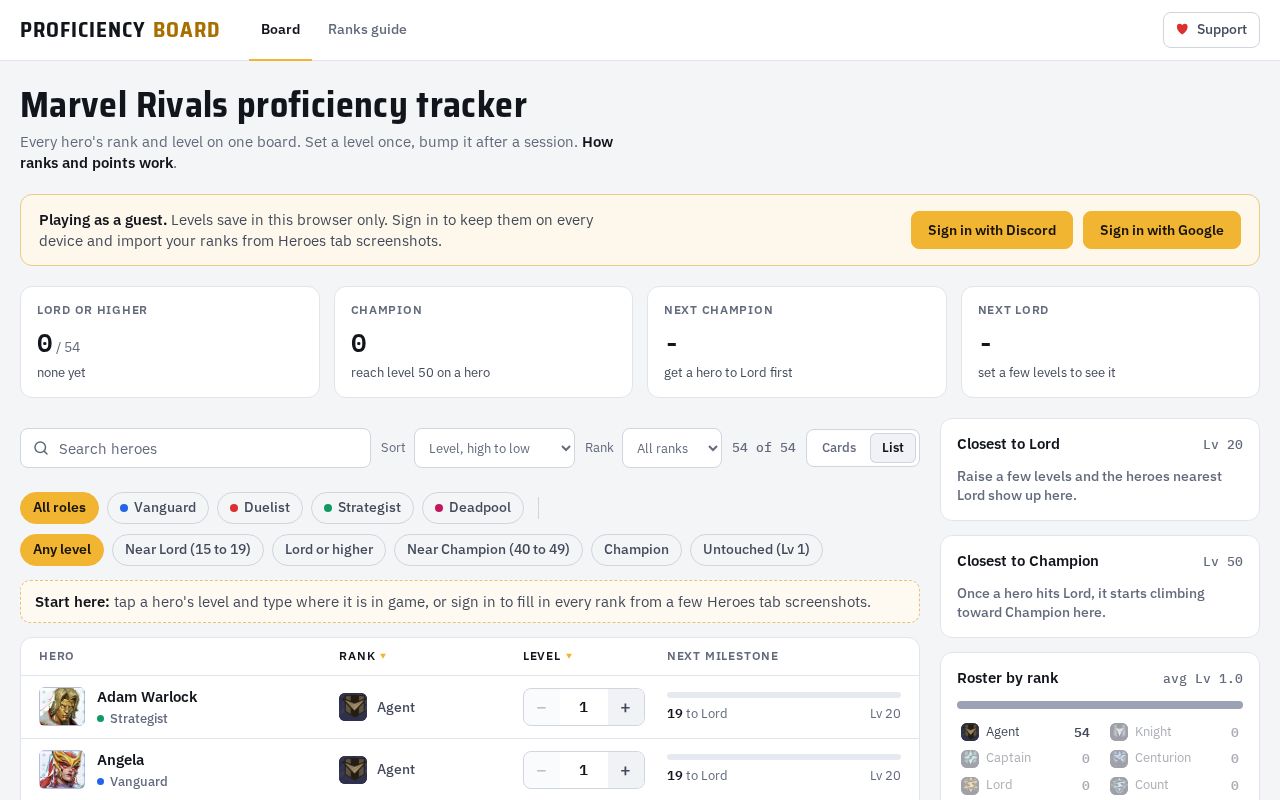Screen dimensions: 1280x800
Task: Increase Adam Warlock's level with plus
Action: 626,707
